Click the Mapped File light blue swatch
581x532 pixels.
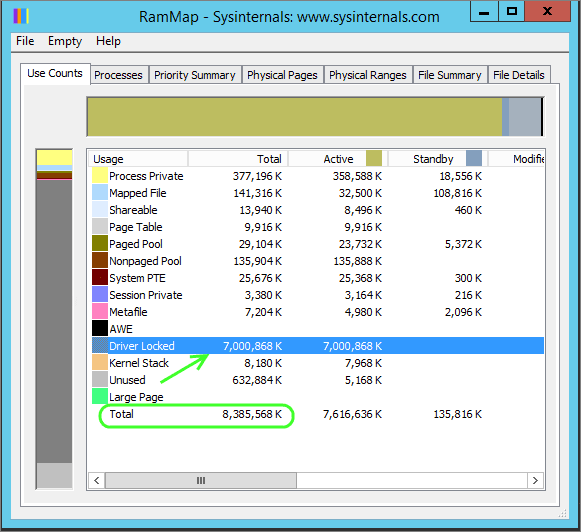tap(100, 193)
